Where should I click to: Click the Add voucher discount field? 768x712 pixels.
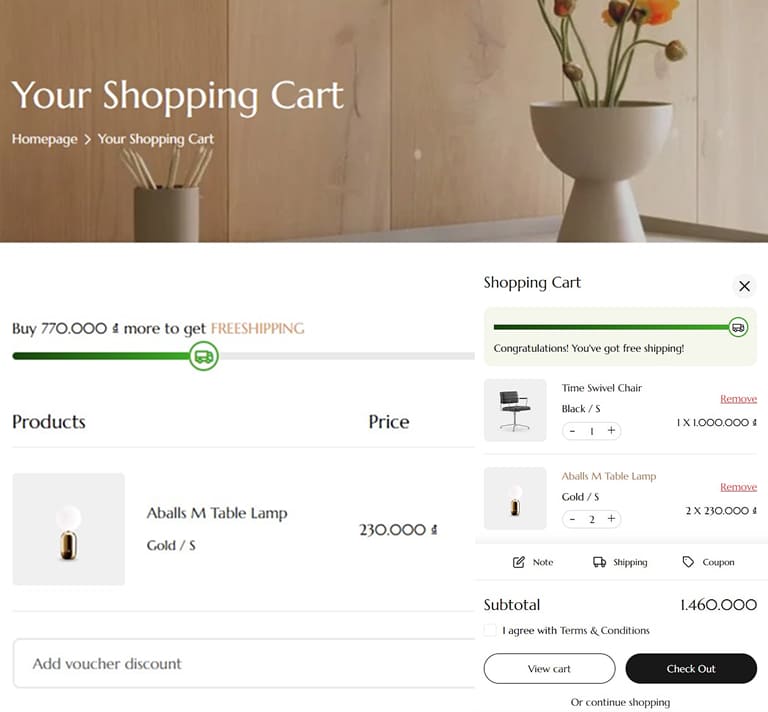click(240, 663)
